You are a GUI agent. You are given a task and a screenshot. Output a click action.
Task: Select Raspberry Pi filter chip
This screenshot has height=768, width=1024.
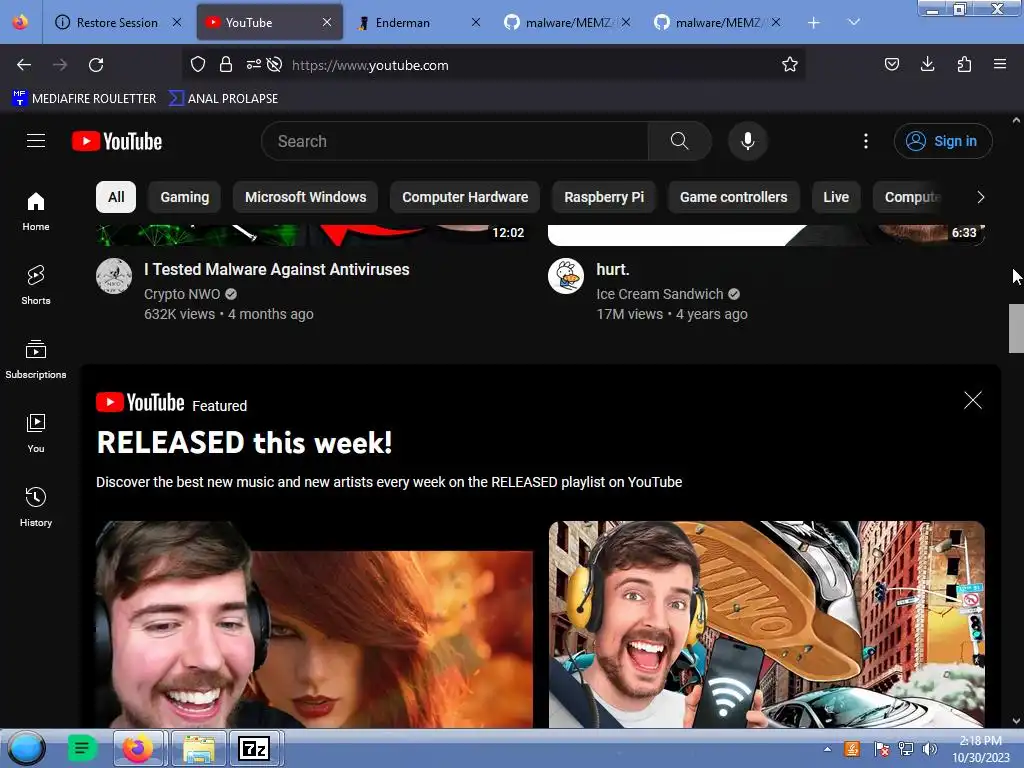[604, 197]
